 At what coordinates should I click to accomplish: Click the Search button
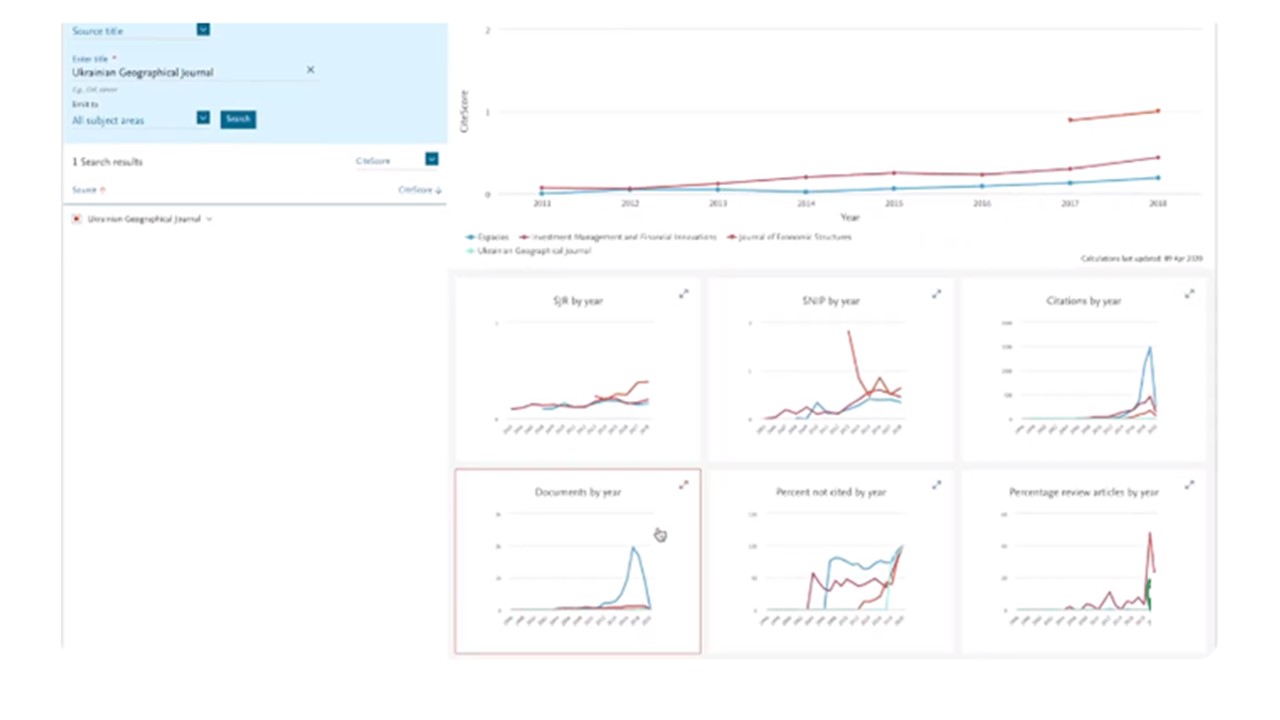[x=238, y=119]
